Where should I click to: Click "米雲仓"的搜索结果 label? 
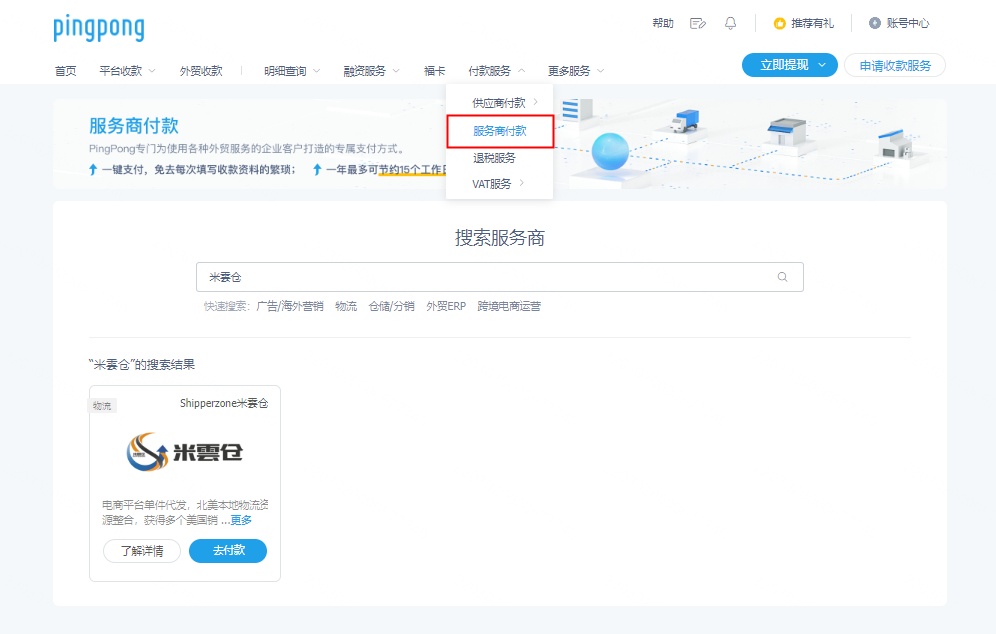tap(142, 365)
